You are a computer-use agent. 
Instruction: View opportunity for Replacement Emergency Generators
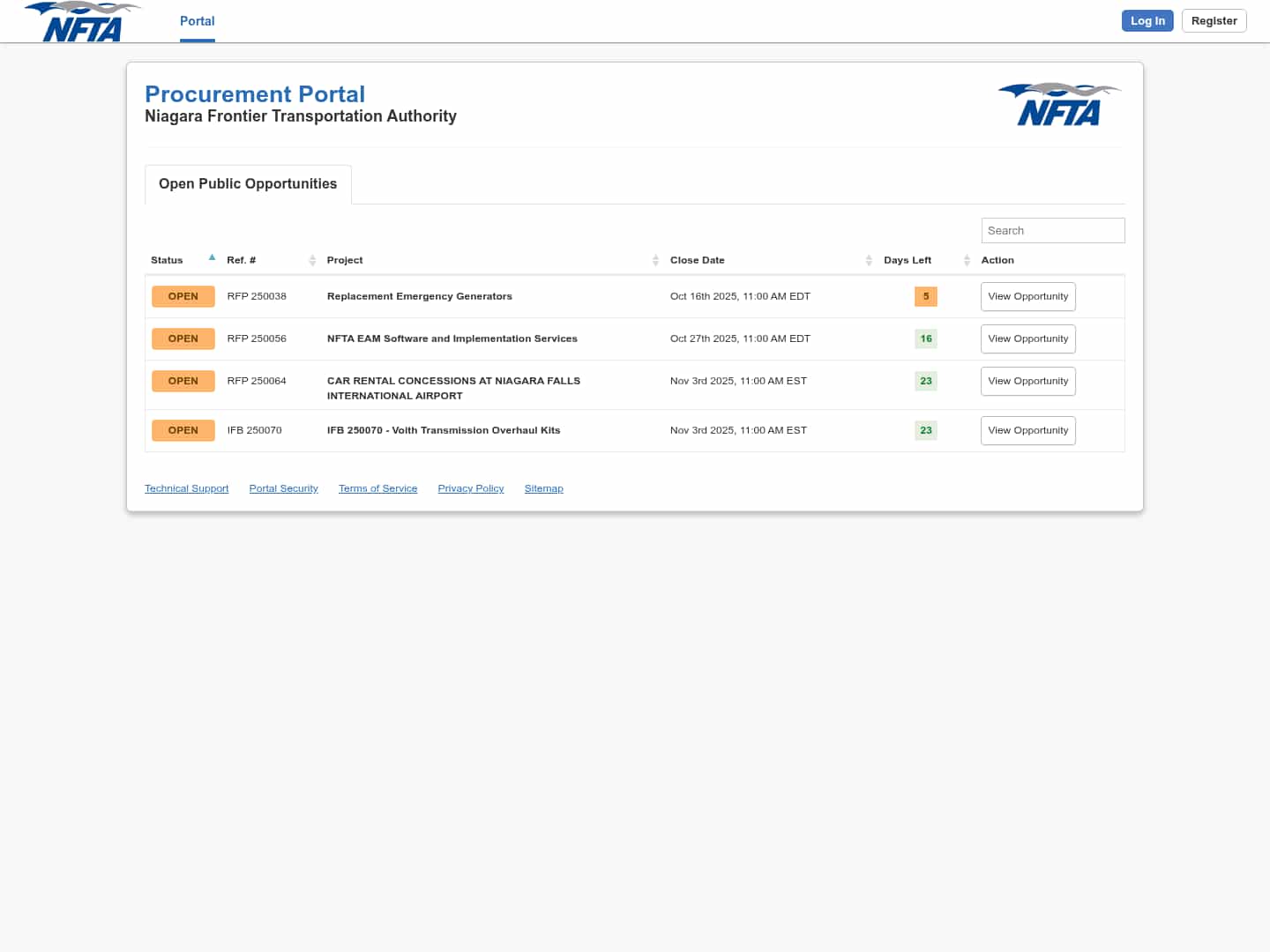pyautogui.click(x=1027, y=297)
